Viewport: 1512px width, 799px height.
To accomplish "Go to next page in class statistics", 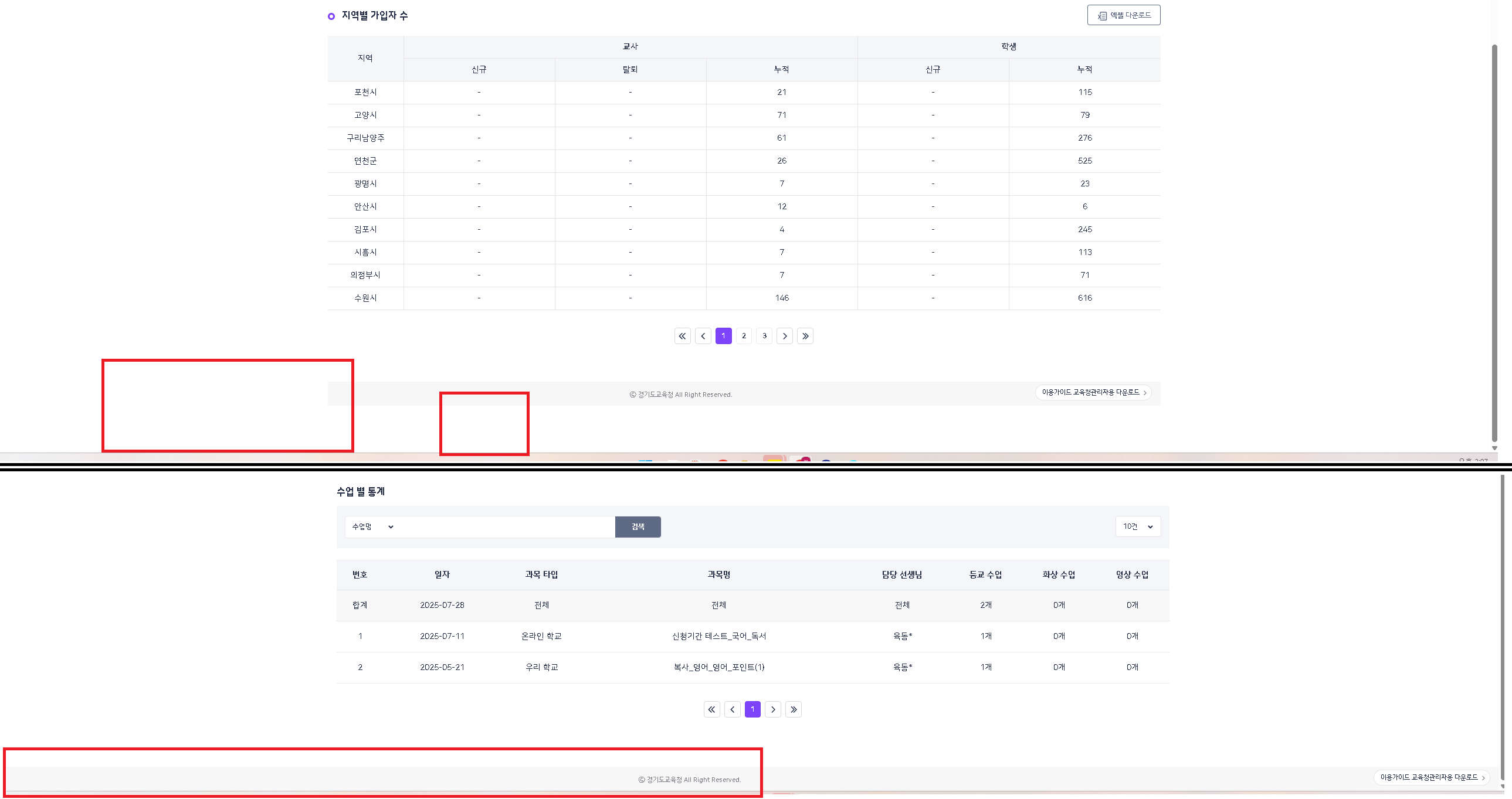I will click(x=772, y=710).
